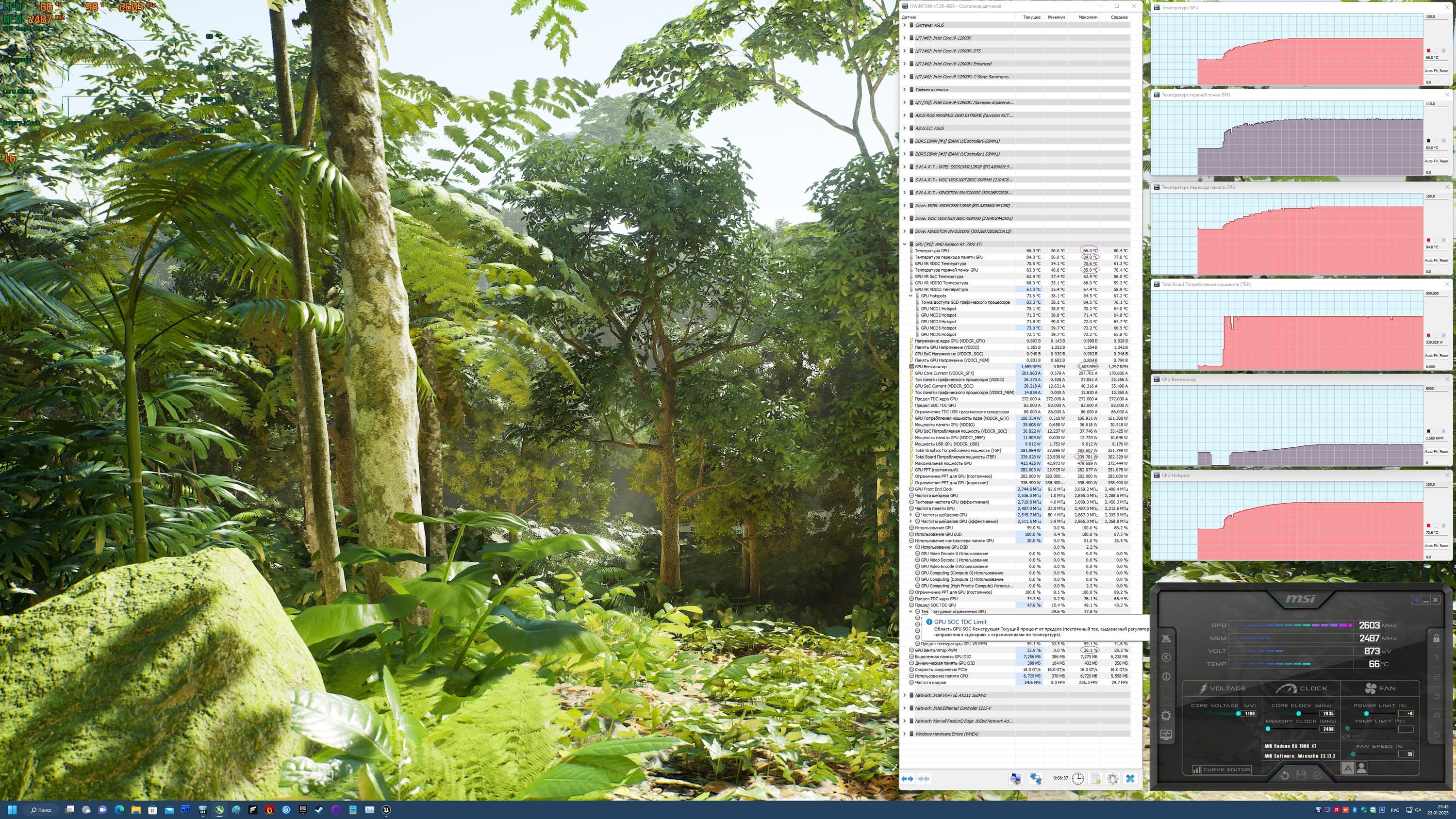Click the Afterburner profile lock icon
This screenshot has height=819, width=1456.
pos(1436,639)
